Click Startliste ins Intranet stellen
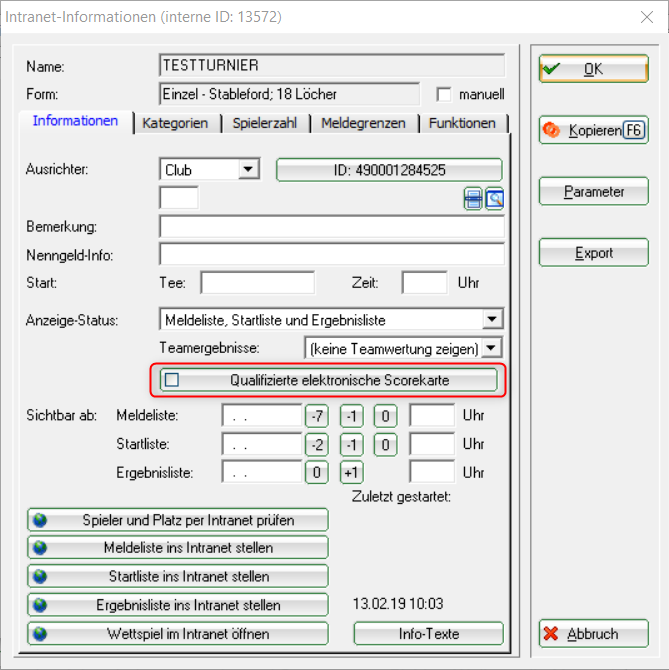Screen dimensions: 669x670 [x=178, y=576]
